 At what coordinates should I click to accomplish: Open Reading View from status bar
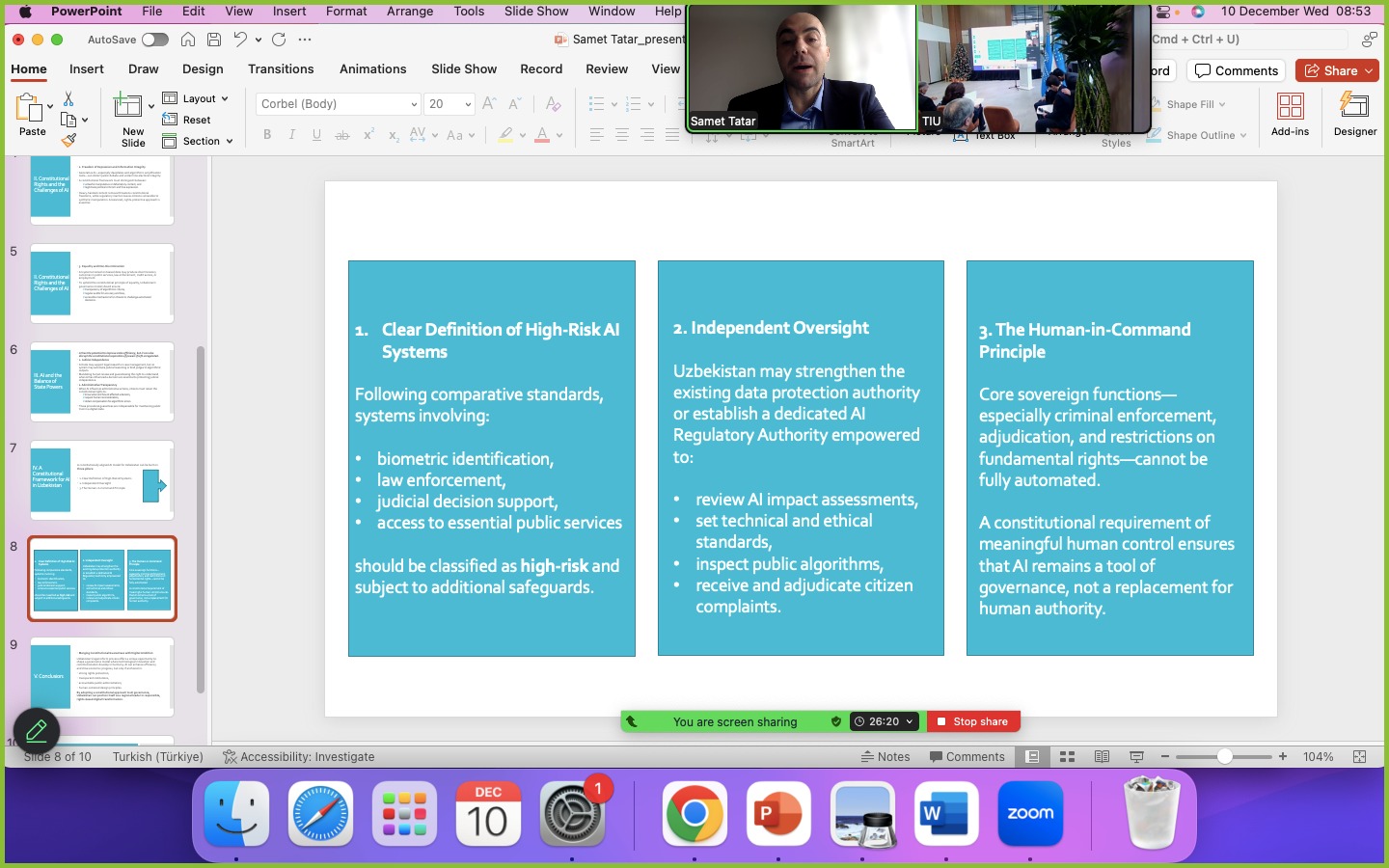click(x=1102, y=757)
